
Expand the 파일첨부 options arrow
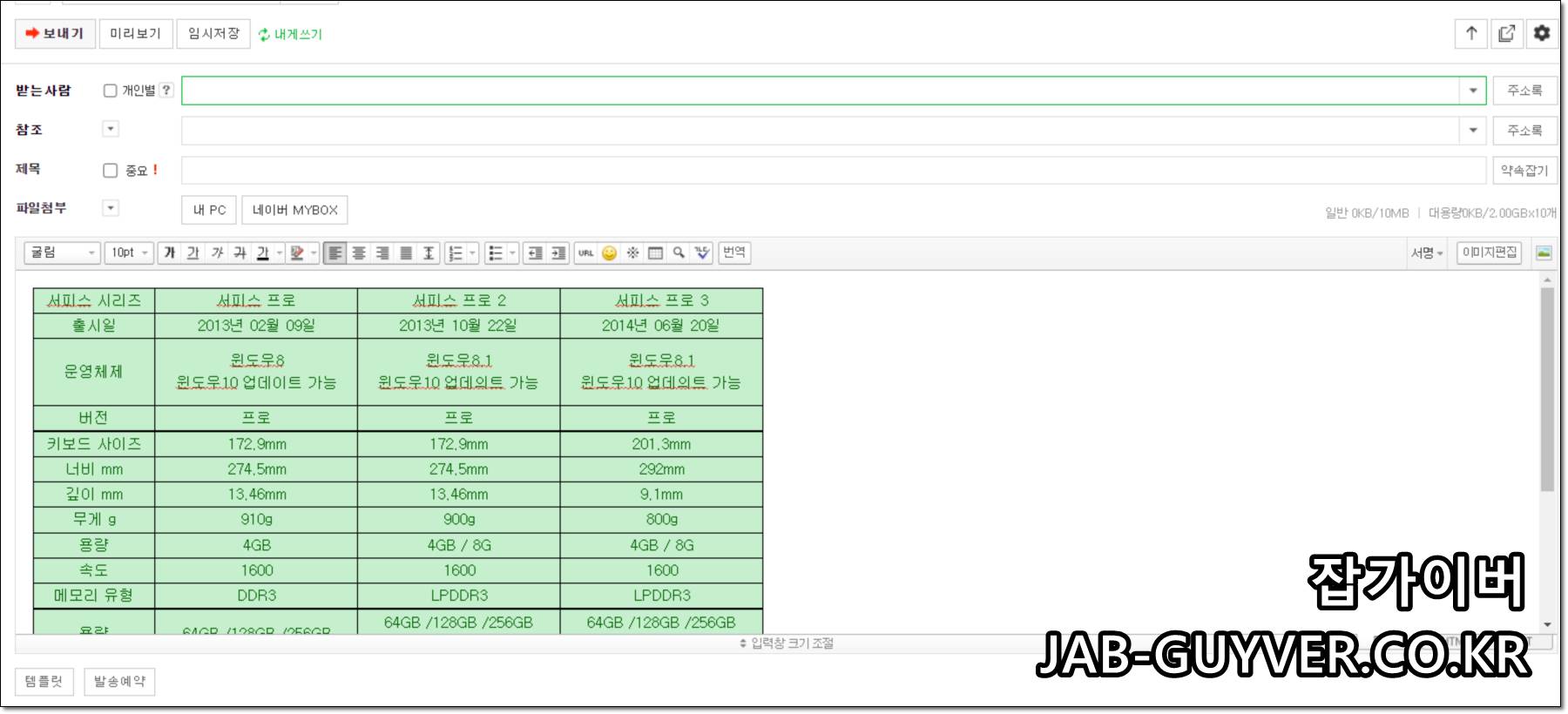(110, 208)
